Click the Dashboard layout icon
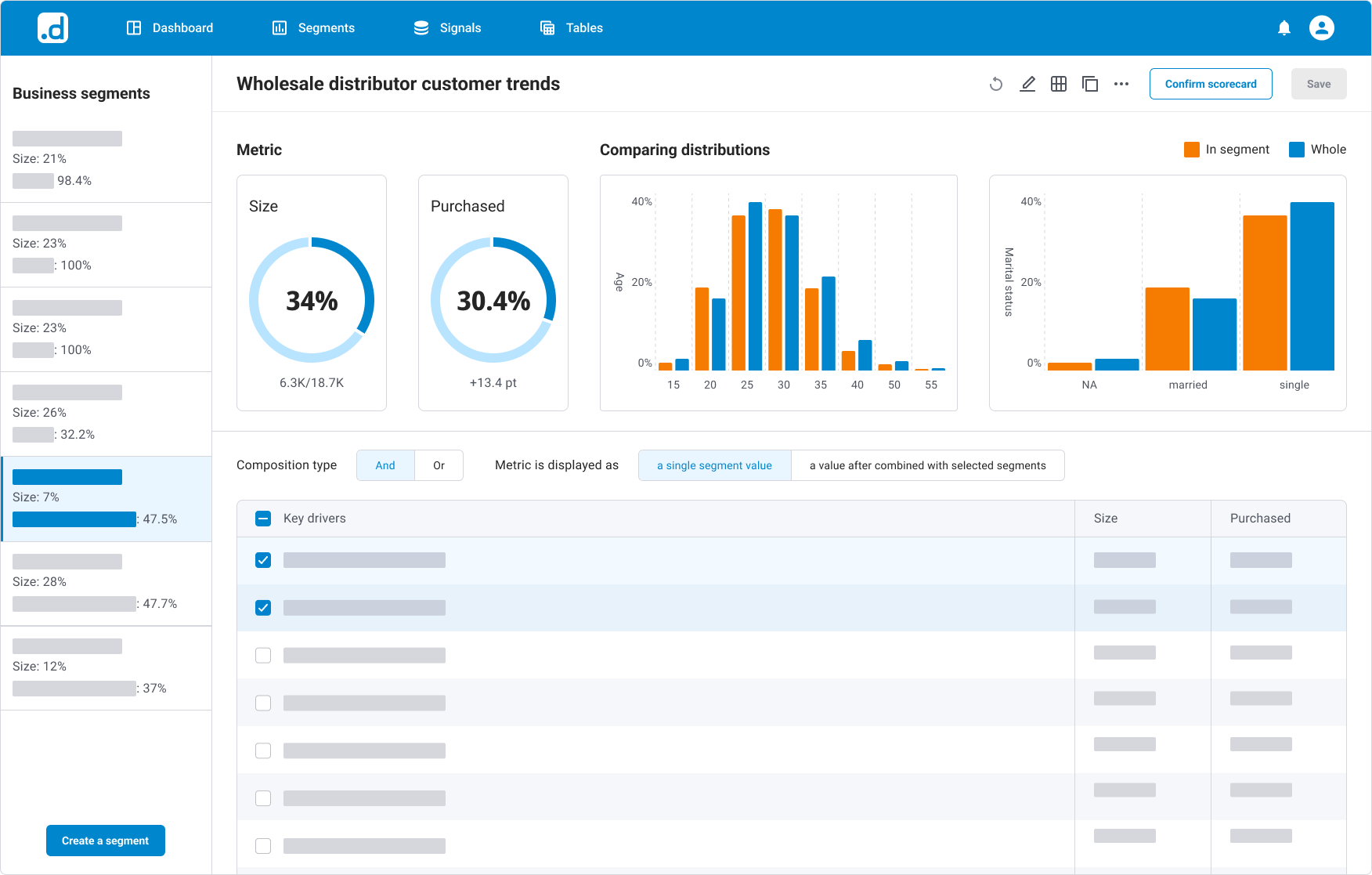 [134, 28]
